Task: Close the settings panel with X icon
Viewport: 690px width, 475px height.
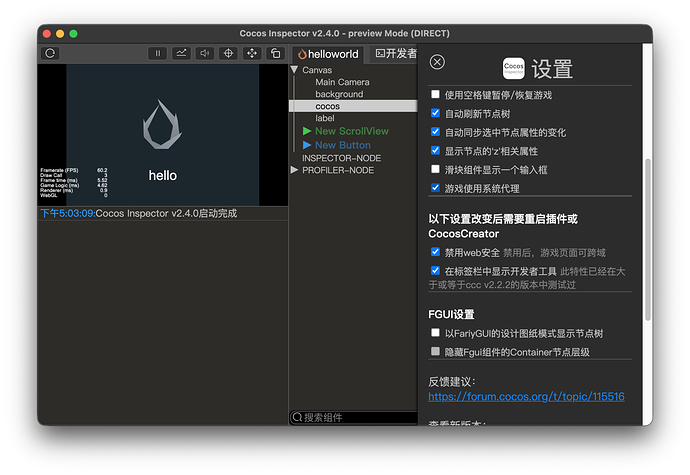Action: [x=437, y=62]
